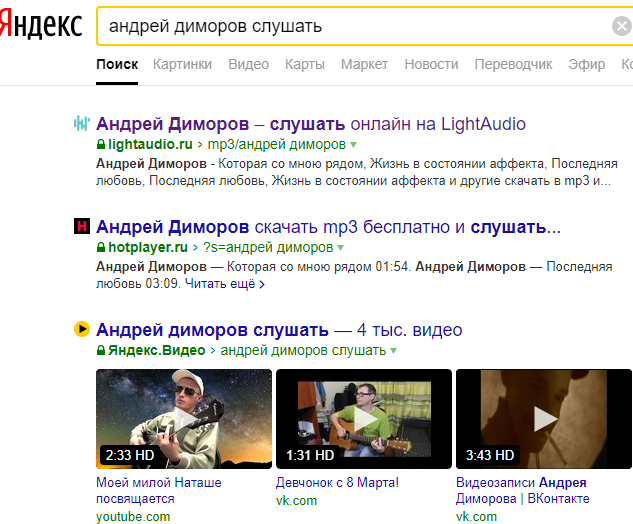Expand Яндекс.Видео result dropdown arrow
Viewport: 633px width, 524px height.
394,350
